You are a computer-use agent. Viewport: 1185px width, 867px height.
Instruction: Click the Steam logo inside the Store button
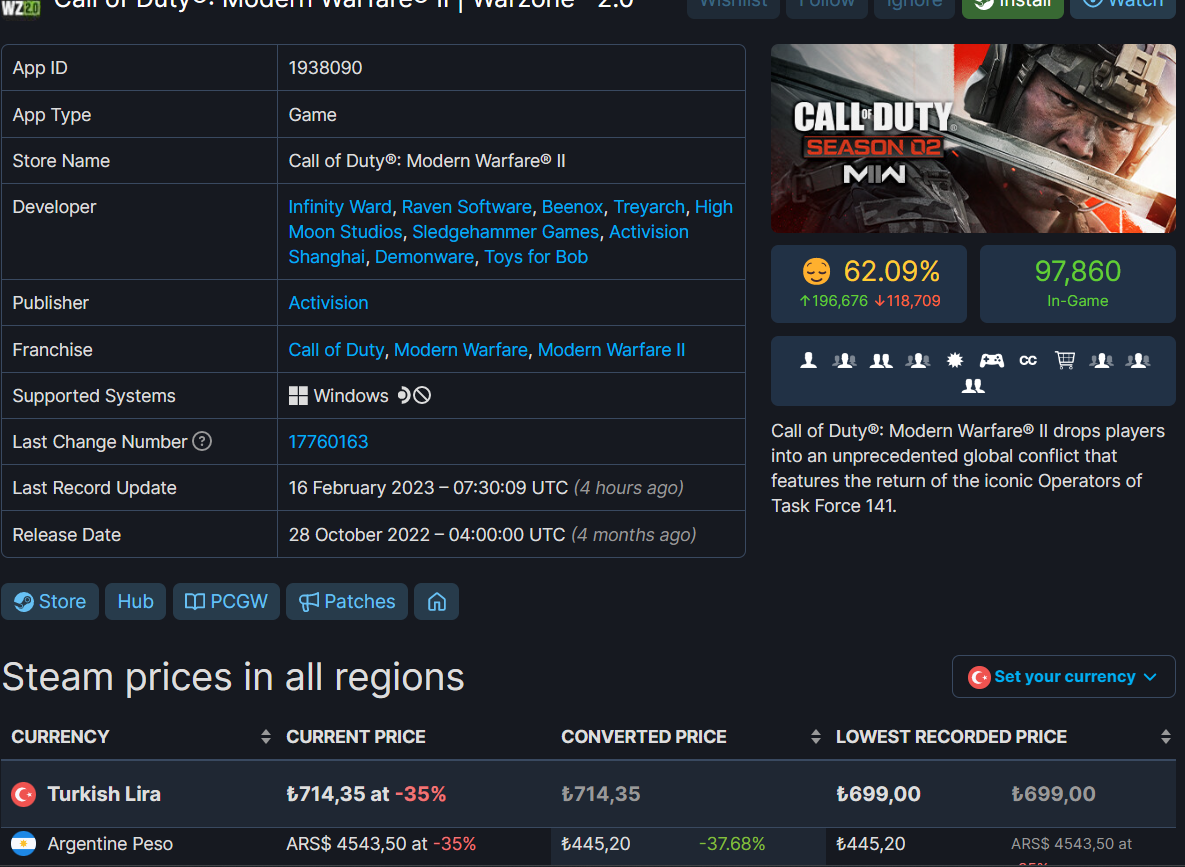(23, 602)
